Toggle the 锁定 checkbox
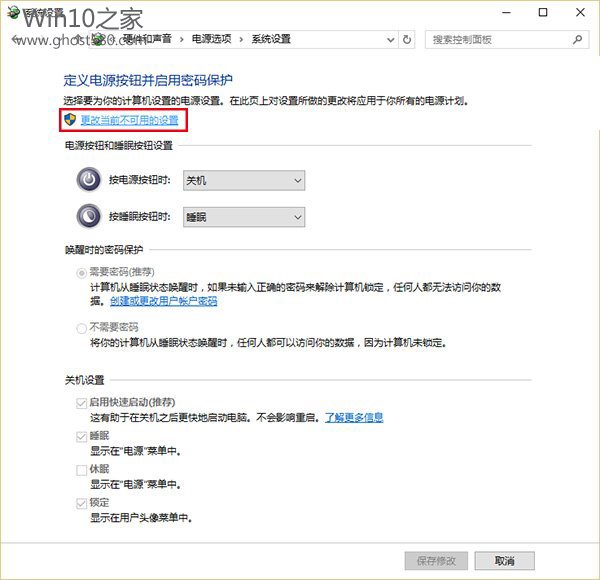 click(x=82, y=503)
